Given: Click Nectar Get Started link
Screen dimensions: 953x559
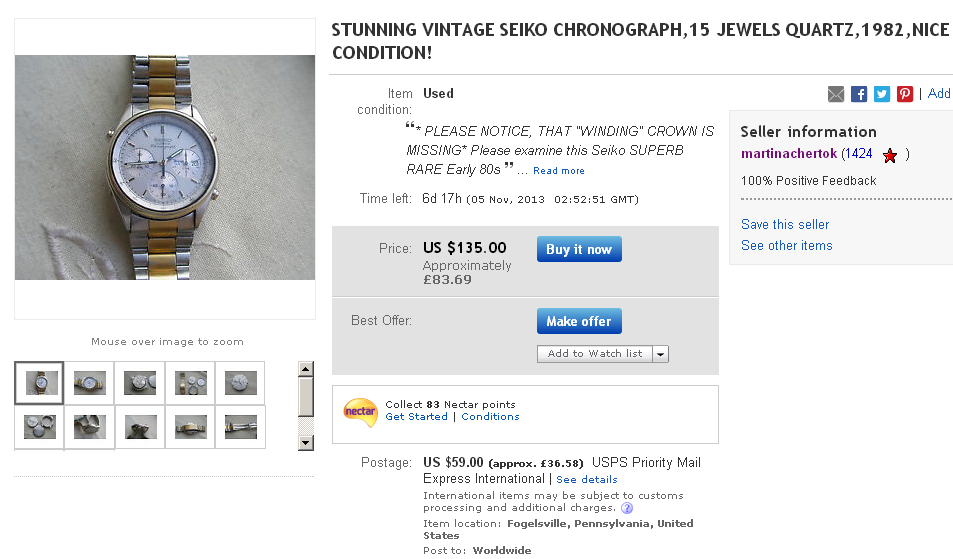Looking at the screenshot, I should [x=416, y=417].
